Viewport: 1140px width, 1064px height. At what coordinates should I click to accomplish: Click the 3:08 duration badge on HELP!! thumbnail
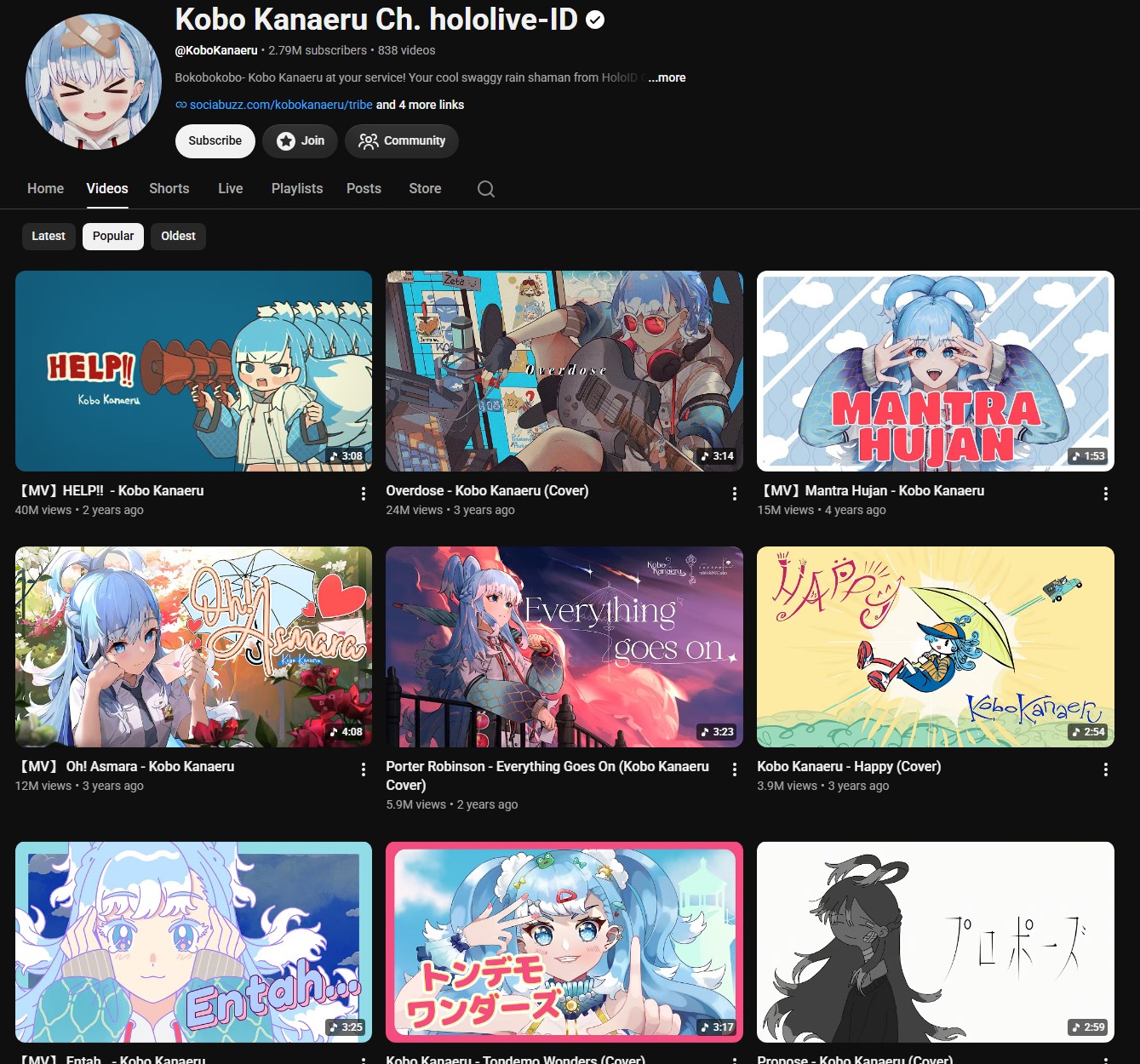346,456
